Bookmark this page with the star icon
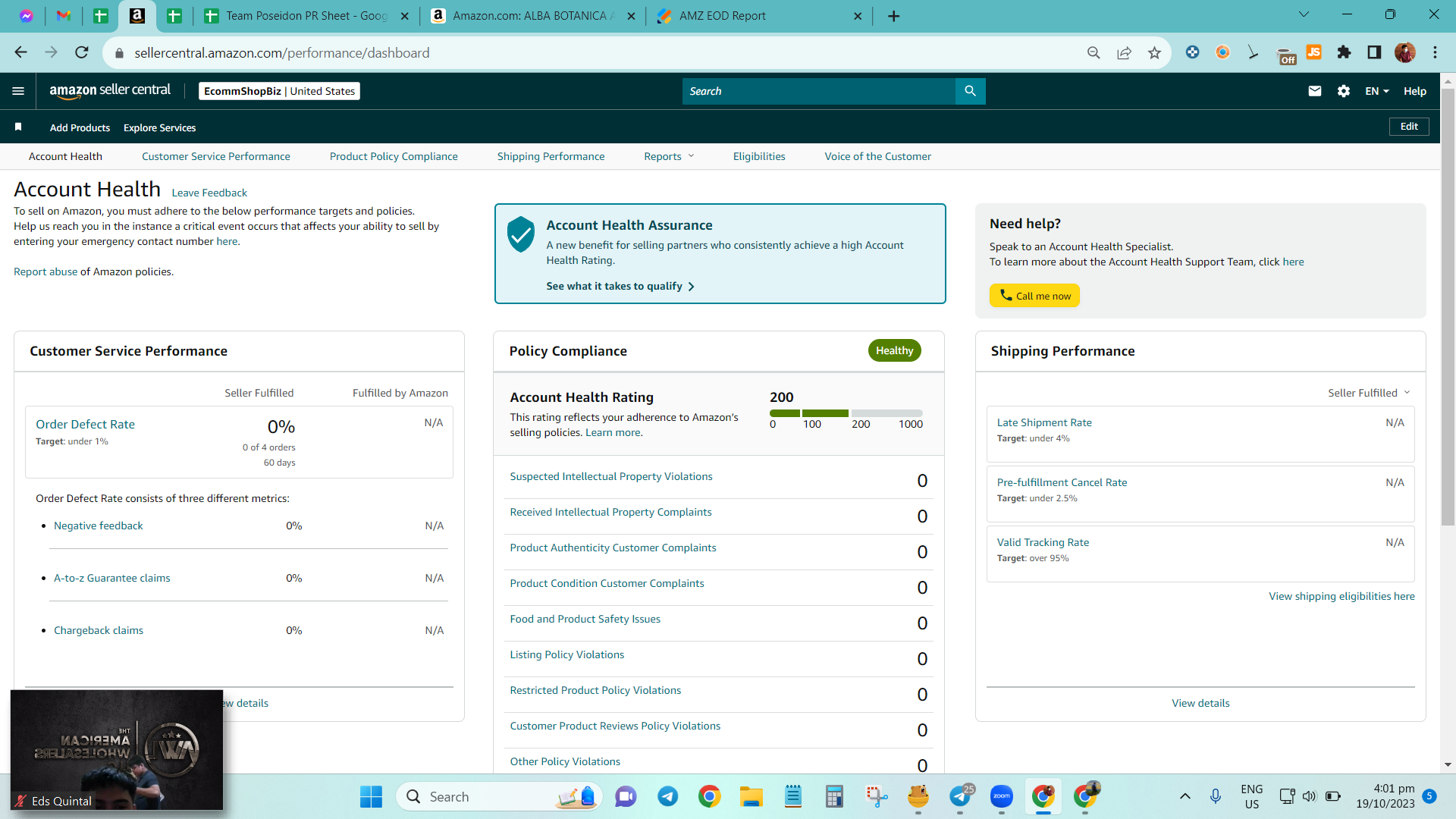This screenshot has height=819, width=1456. click(1154, 52)
